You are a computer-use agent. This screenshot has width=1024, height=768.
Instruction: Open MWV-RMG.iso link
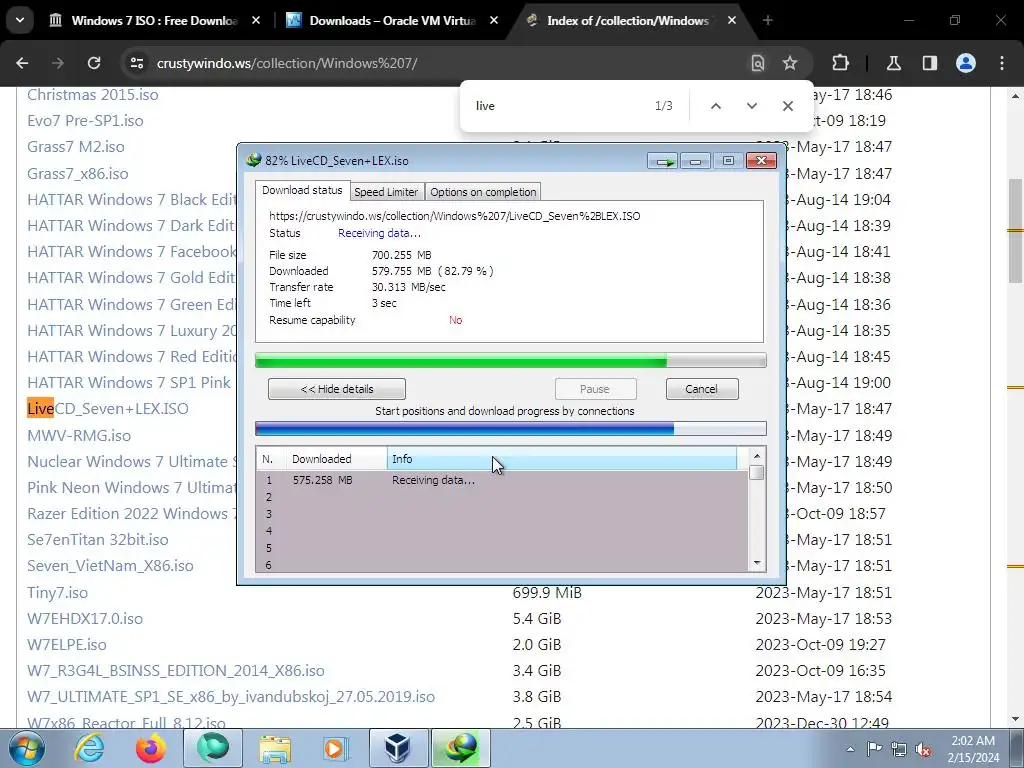[x=79, y=436]
